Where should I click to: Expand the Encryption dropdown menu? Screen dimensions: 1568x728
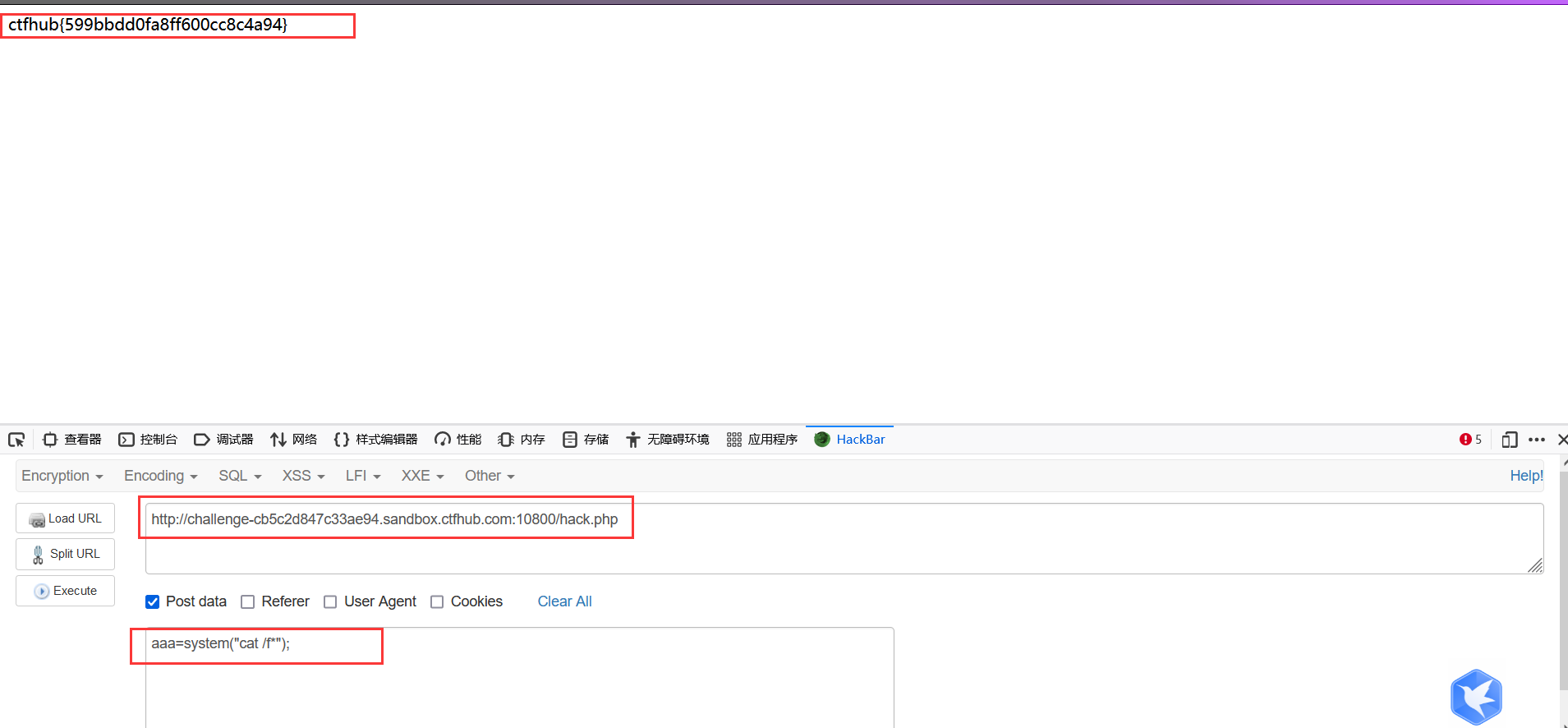pyautogui.click(x=62, y=476)
